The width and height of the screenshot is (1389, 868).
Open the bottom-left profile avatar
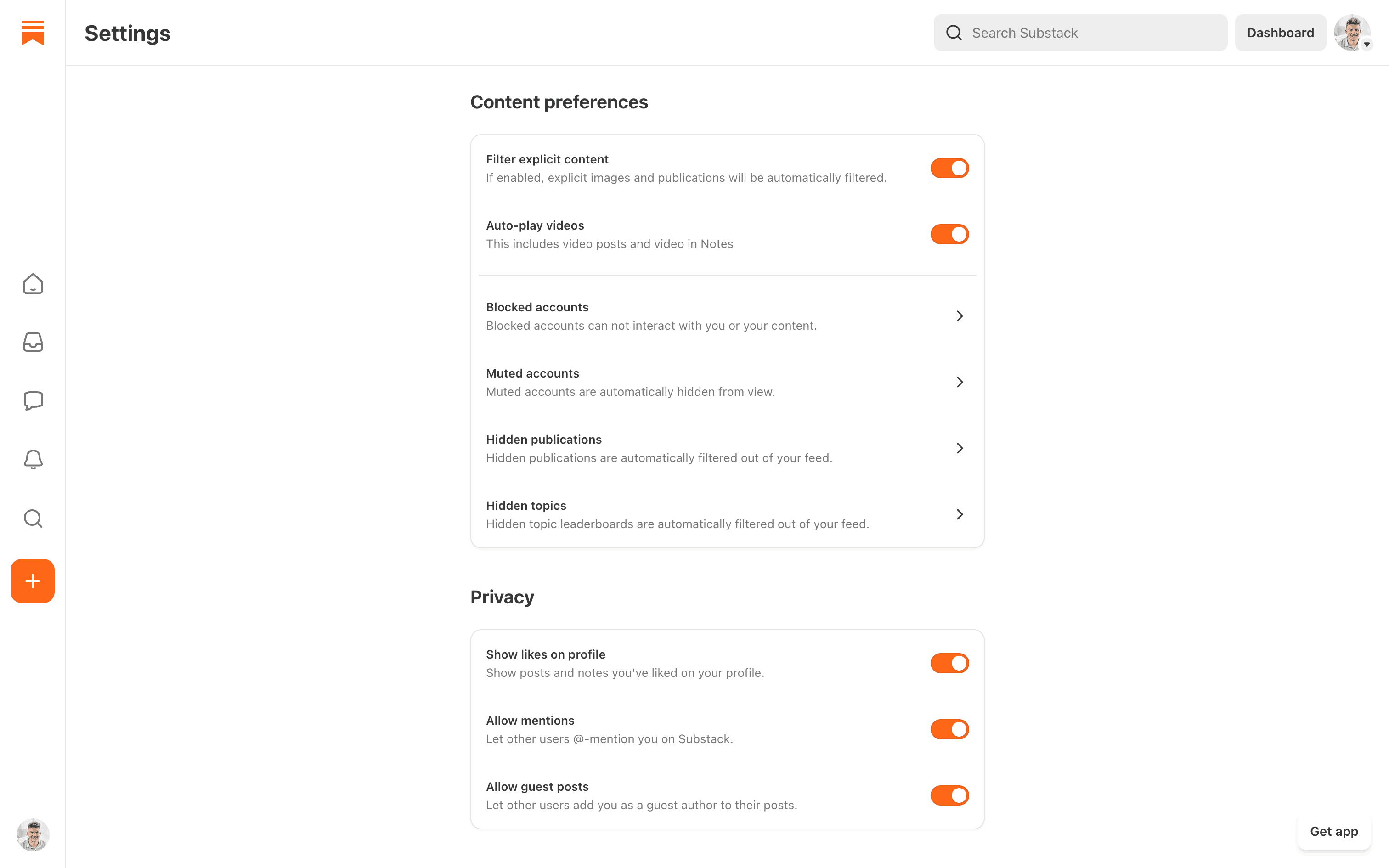click(x=33, y=835)
